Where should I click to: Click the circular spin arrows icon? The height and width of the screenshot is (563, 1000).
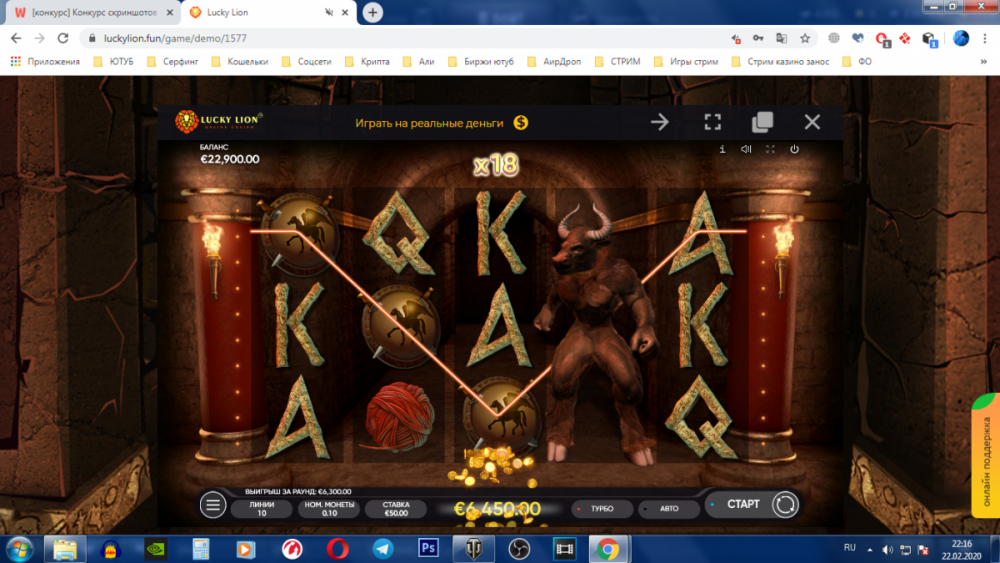(785, 505)
